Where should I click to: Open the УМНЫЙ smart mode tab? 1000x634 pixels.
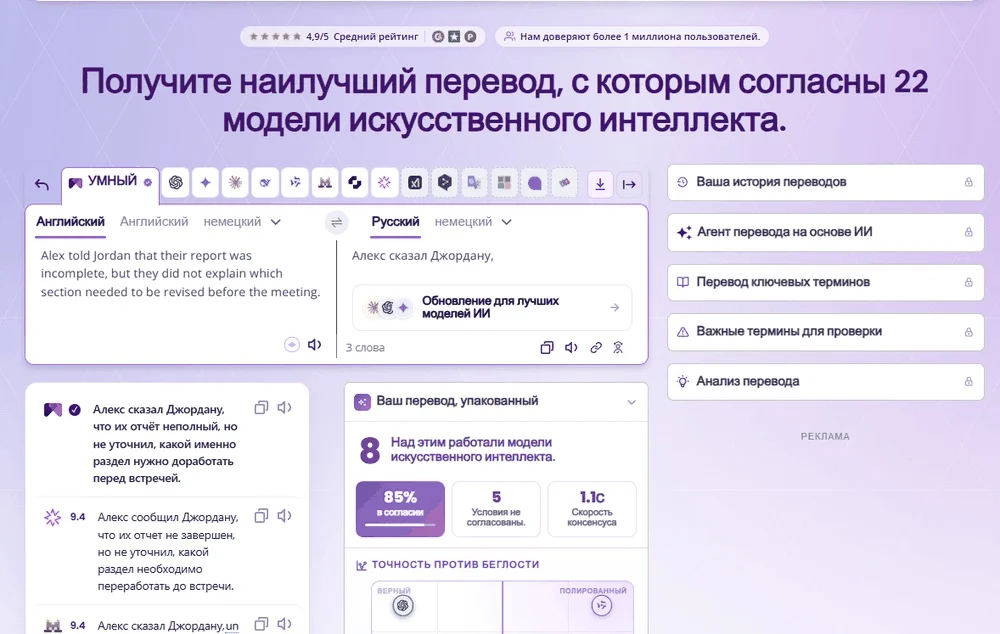click(x=110, y=182)
